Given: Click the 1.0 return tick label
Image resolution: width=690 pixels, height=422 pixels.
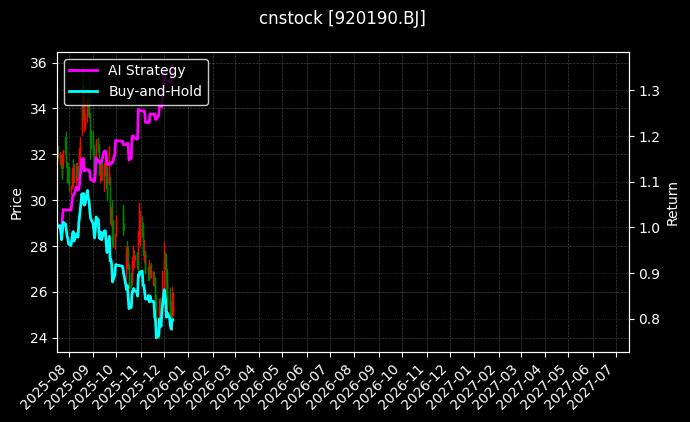Looking at the screenshot, I should (x=649, y=228).
